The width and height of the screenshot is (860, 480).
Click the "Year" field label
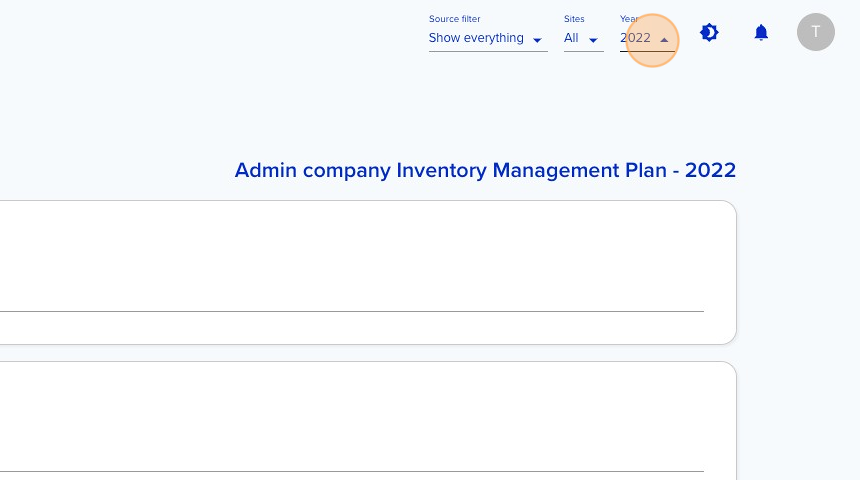[x=629, y=19]
